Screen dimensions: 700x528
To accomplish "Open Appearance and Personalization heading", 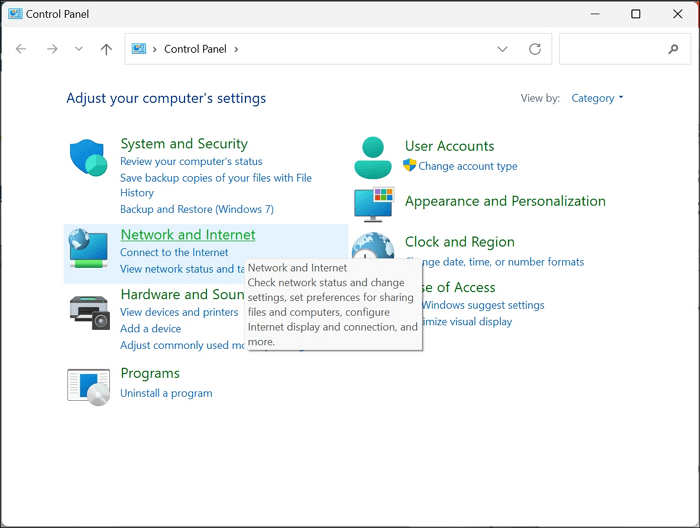I will (505, 201).
